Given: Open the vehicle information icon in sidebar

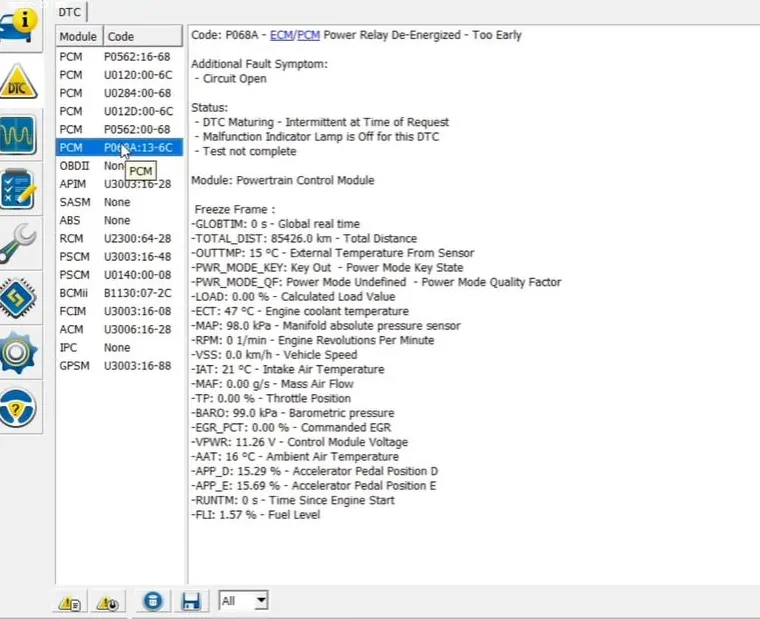Looking at the screenshot, I should (x=20, y=22).
